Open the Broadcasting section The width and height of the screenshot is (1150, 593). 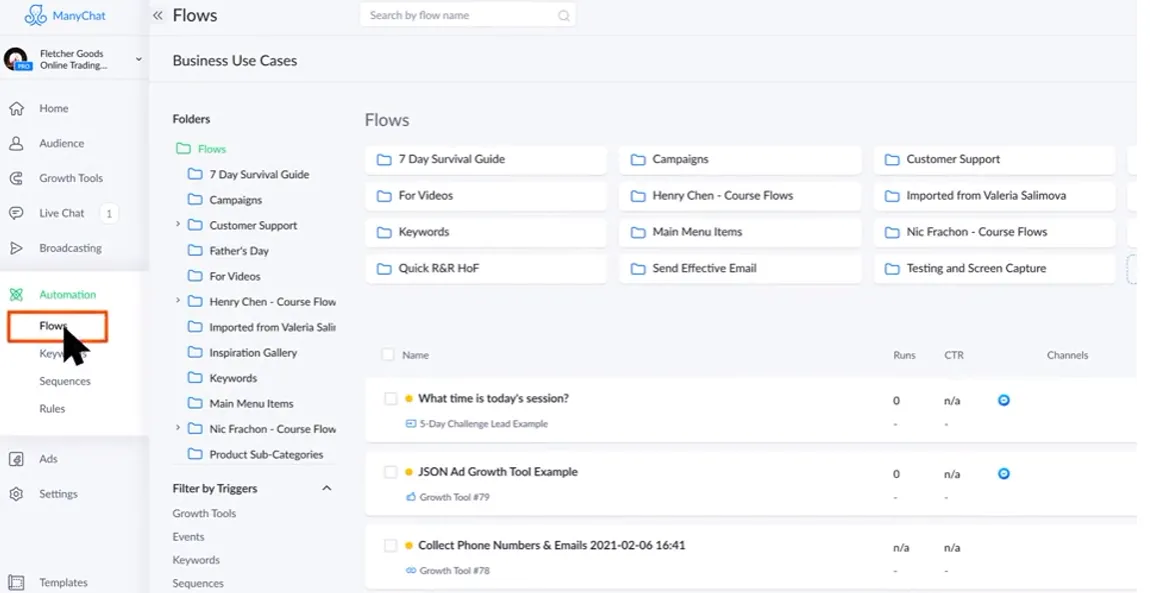70,248
